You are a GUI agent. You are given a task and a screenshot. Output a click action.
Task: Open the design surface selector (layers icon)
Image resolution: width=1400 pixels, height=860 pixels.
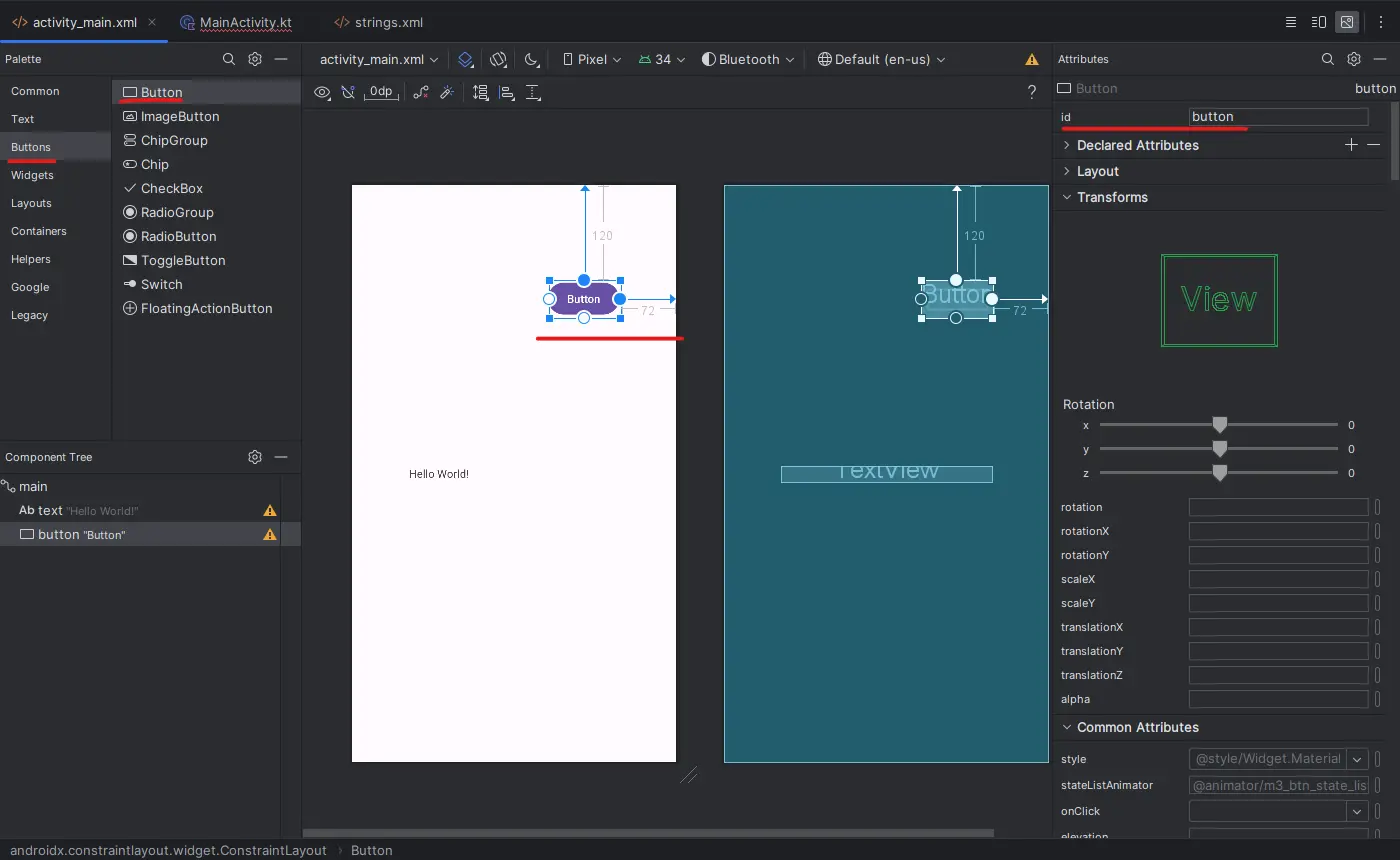pos(466,59)
